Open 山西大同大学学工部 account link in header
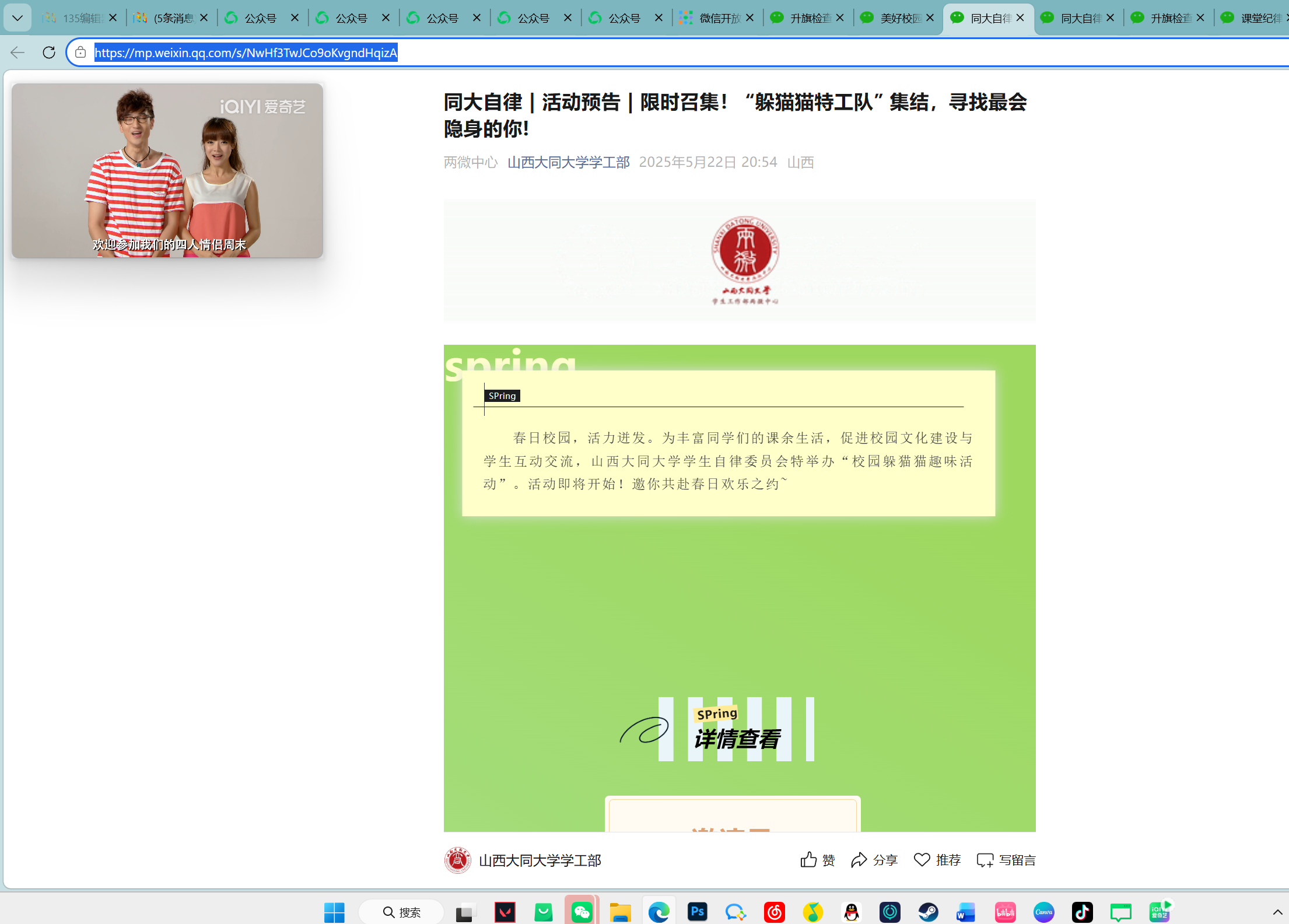This screenshot has height=924, width=1289. point(568,162)
